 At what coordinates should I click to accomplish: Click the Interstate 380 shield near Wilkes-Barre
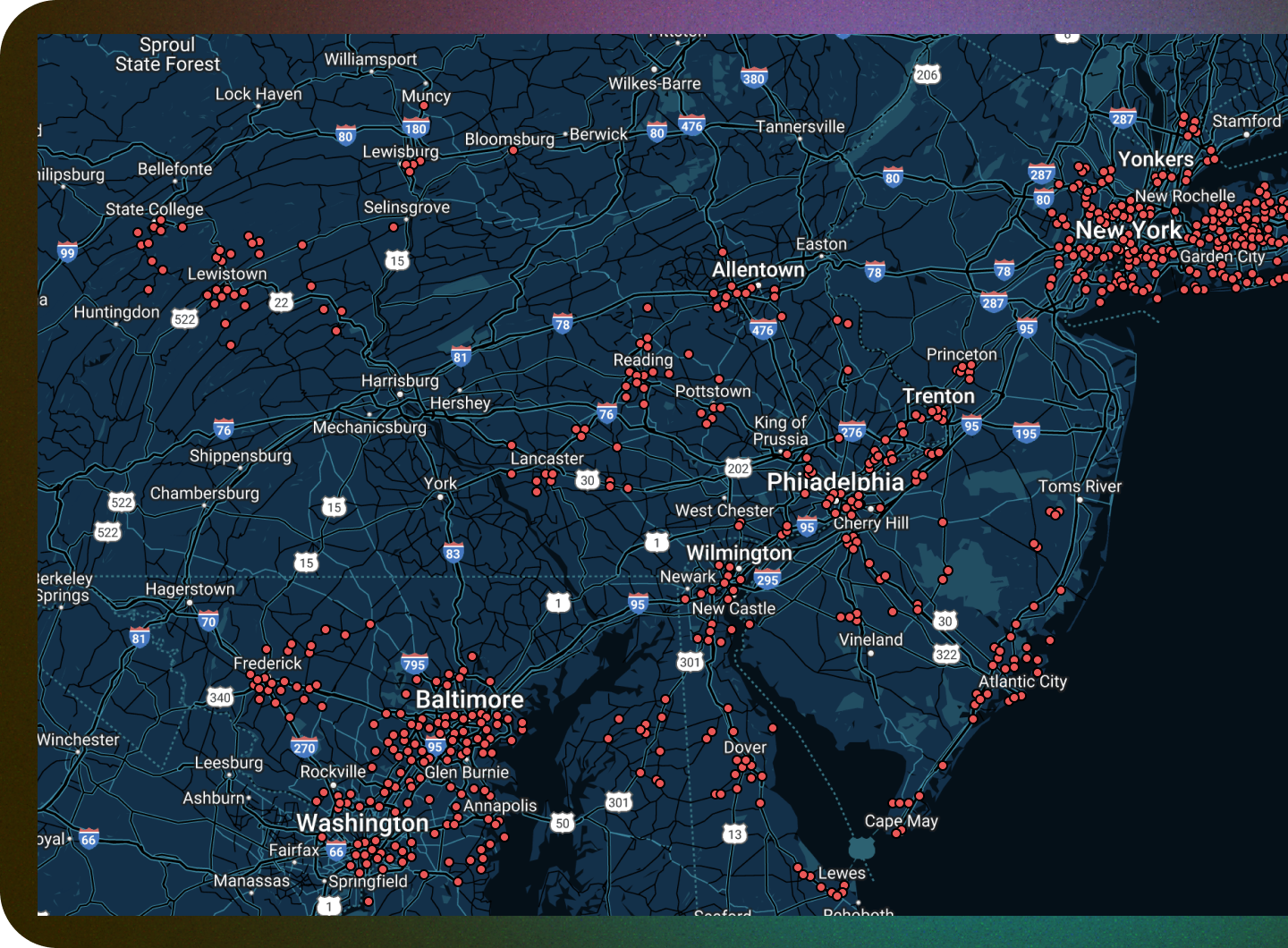[x=754, y=78]
